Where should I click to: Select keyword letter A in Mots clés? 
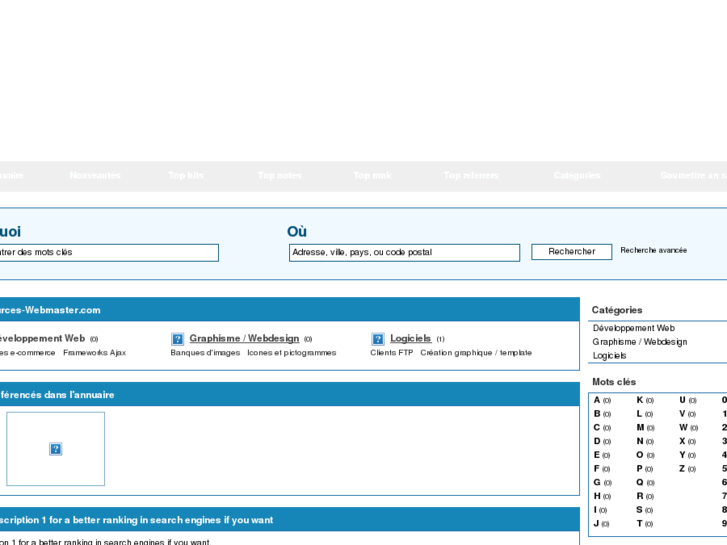(x=597, y=400)
